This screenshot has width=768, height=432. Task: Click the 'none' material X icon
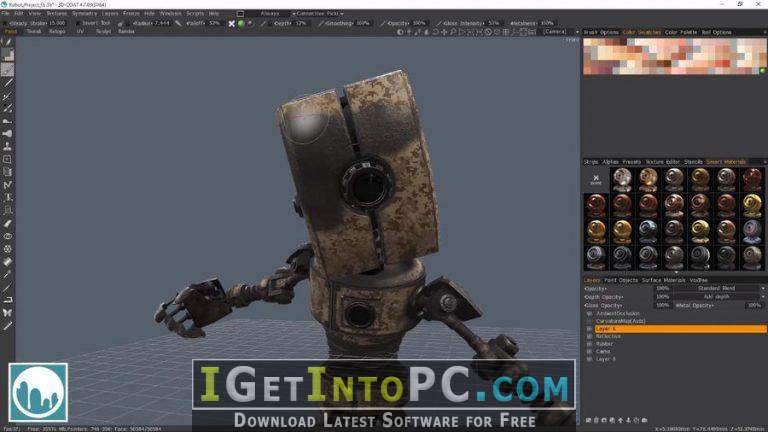(x=596, y=179)
